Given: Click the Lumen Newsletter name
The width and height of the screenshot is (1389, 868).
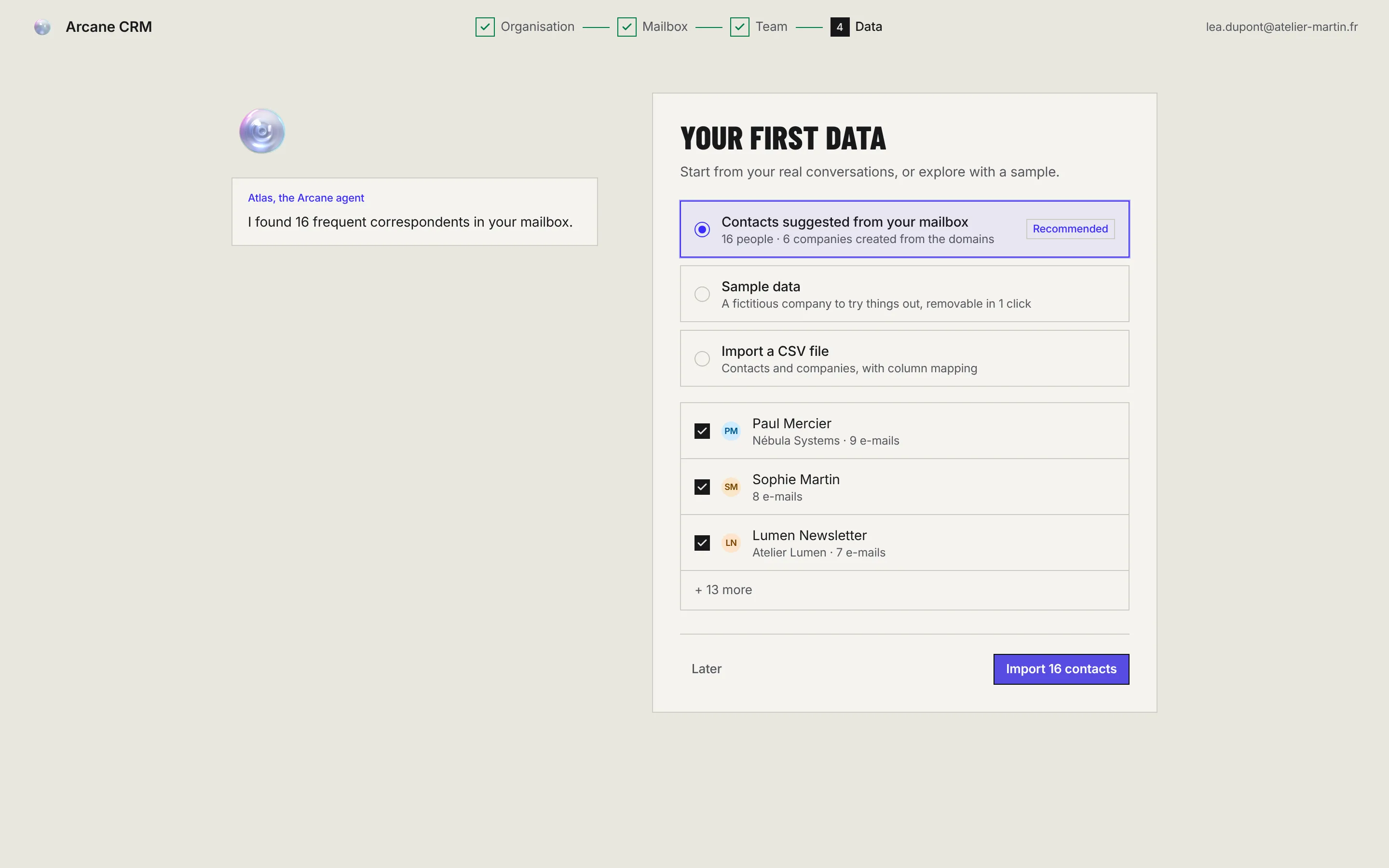Looking at the screenshot, I should pos(809,536).
